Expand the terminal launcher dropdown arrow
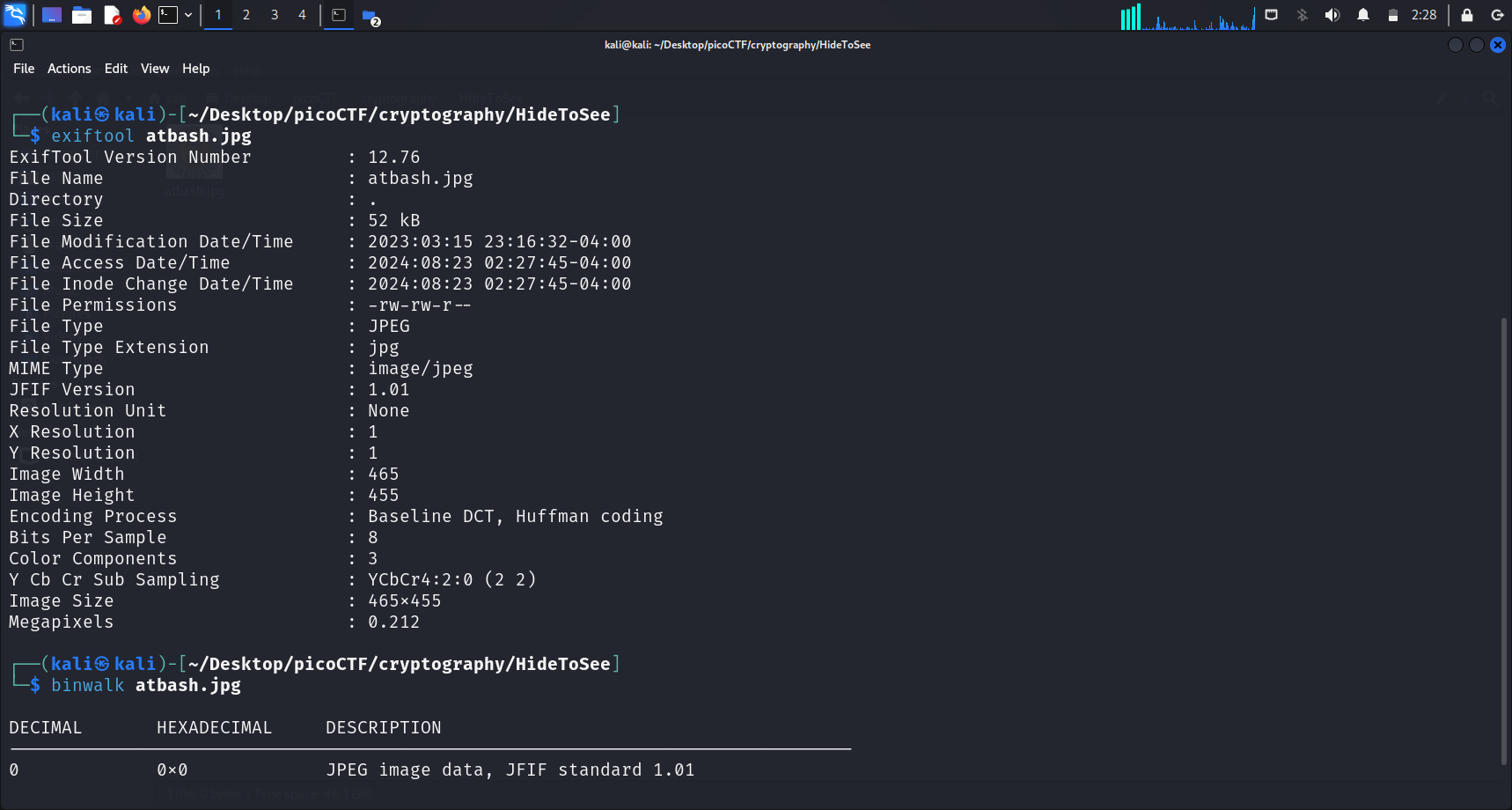This screenshot has height=810, width=1512. [x=188, y=15]
